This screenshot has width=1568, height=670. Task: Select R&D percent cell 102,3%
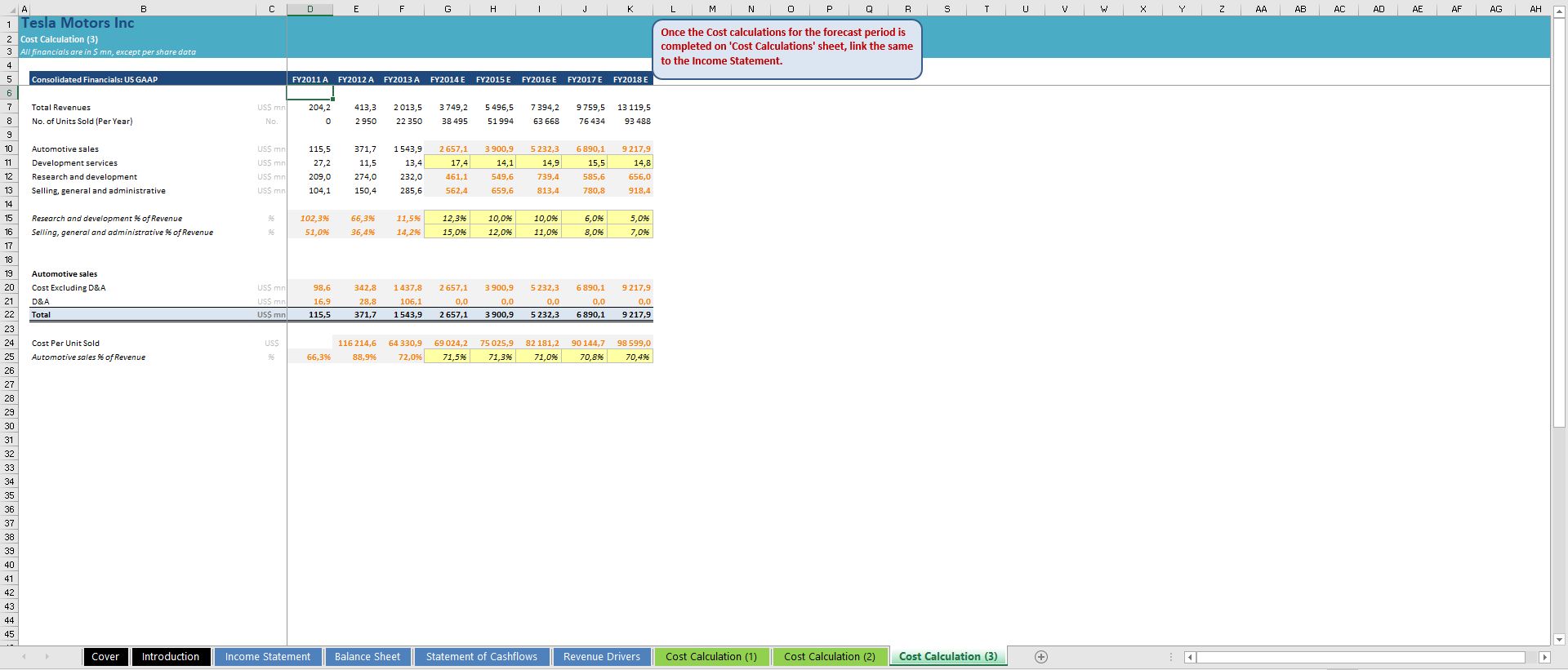(310, 219)
